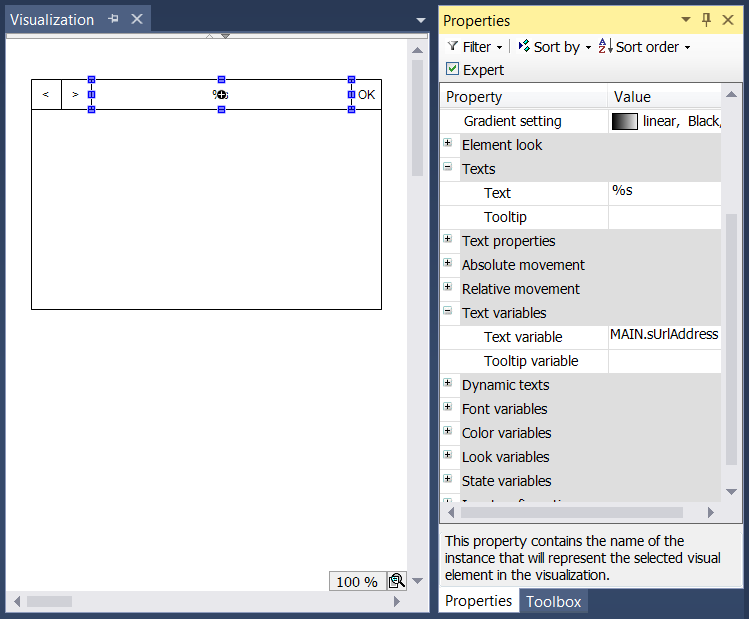
Task: Click the Gradient setting color swatch
Action: [x=624, y=121]
